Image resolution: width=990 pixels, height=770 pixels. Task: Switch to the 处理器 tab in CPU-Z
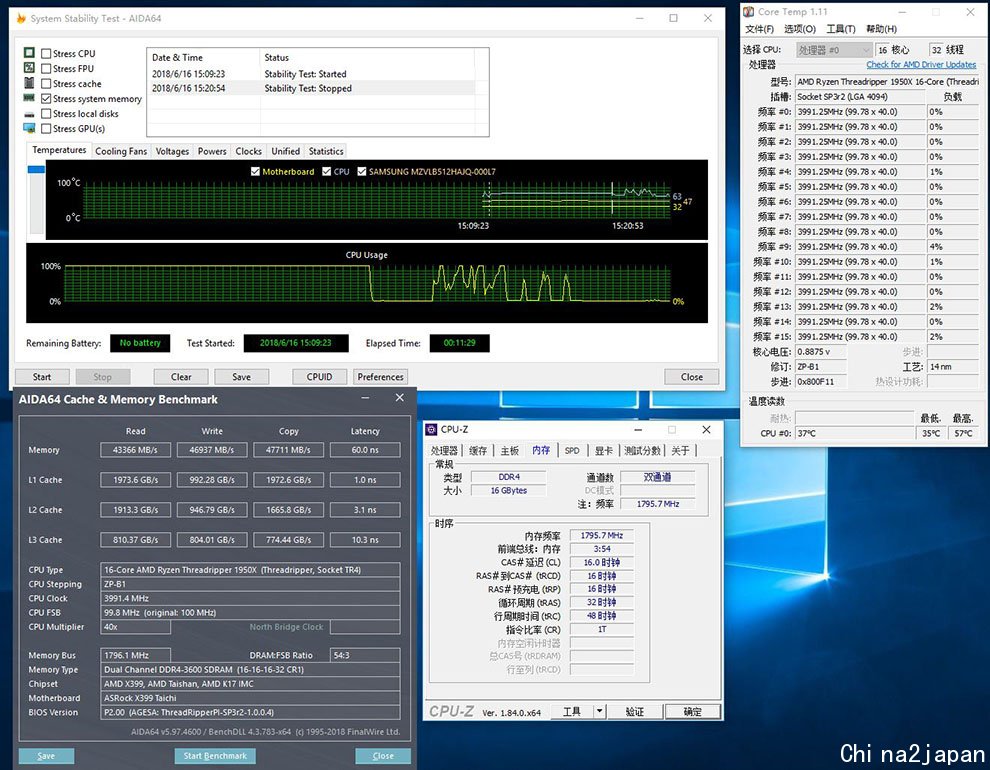click(x=444, y=451)
